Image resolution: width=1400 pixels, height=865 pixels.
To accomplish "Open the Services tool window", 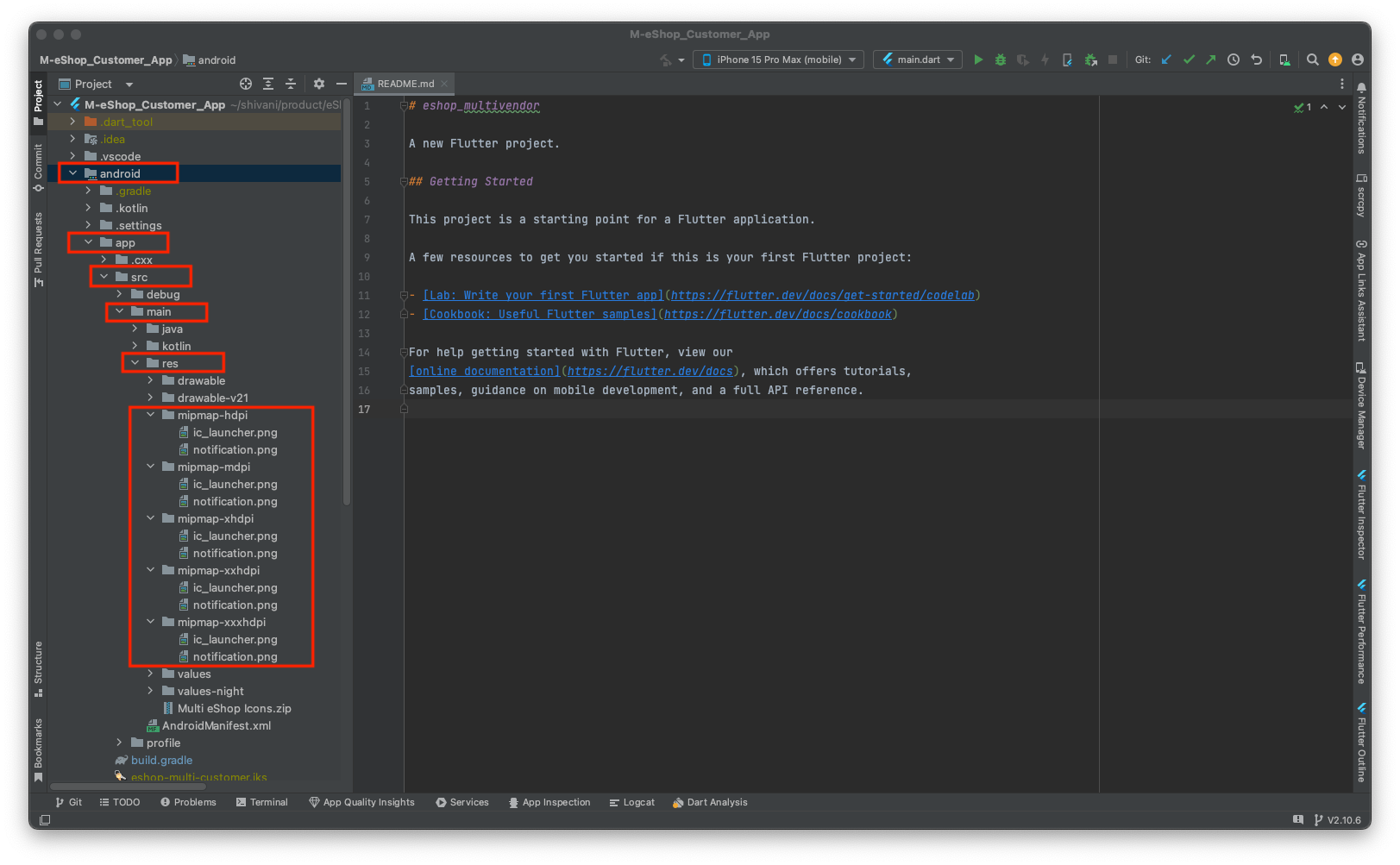I will [x=462, y=802].
